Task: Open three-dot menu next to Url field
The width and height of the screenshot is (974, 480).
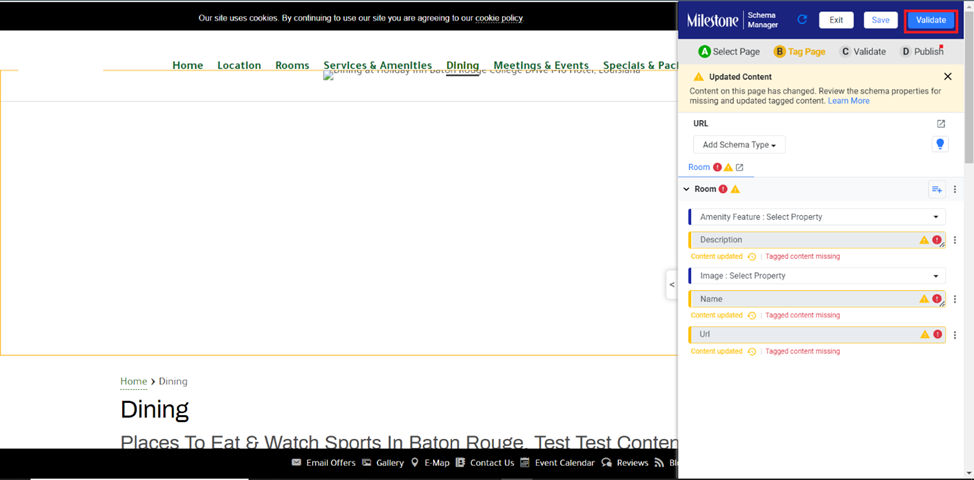Action: (x=955, y=335)
